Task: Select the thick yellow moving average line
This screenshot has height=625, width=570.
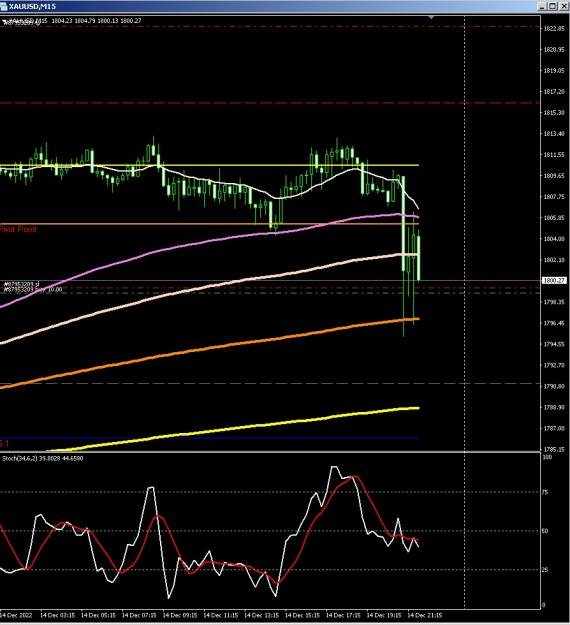Action: [x=239, y=428]
